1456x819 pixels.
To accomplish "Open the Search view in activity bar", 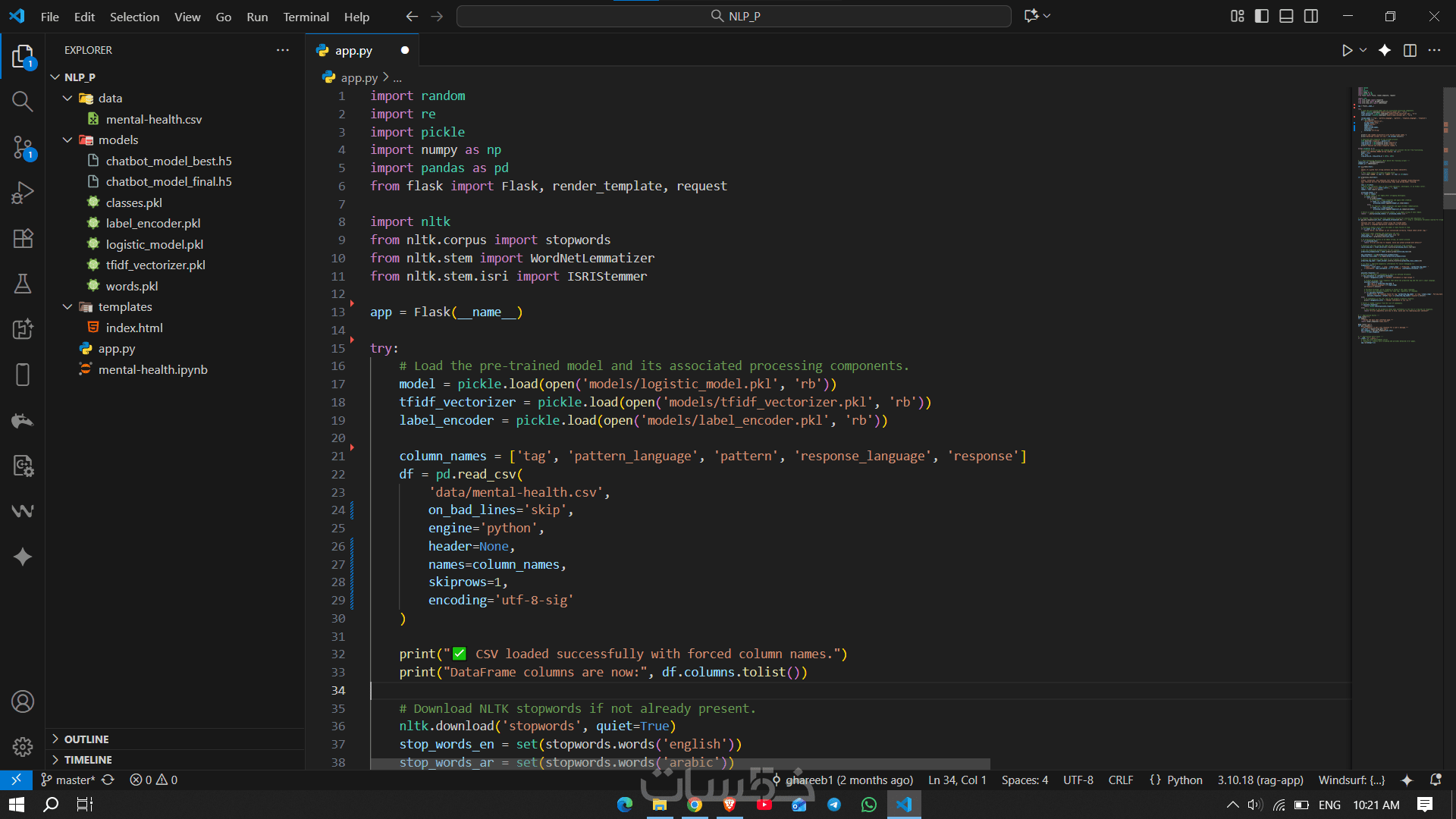I will [23, 102].
